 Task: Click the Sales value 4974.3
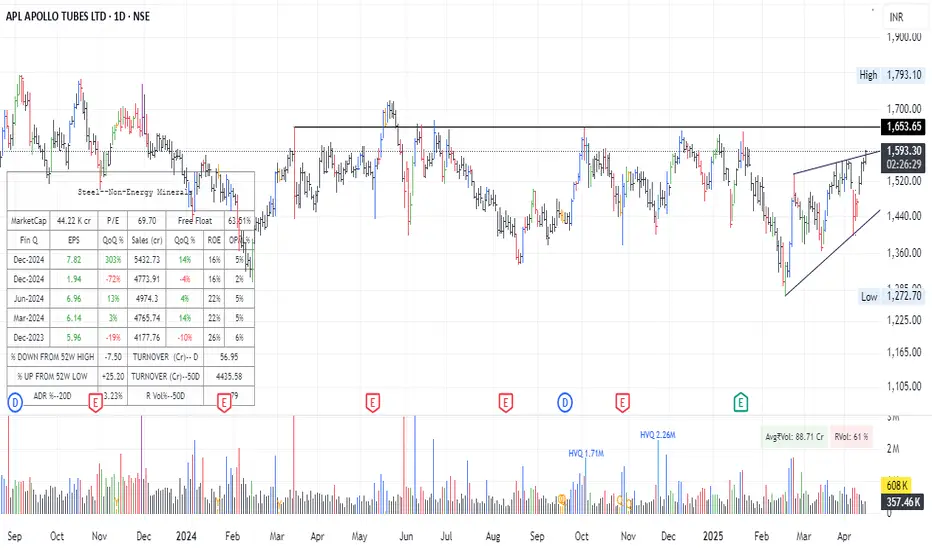click(147, 298)
